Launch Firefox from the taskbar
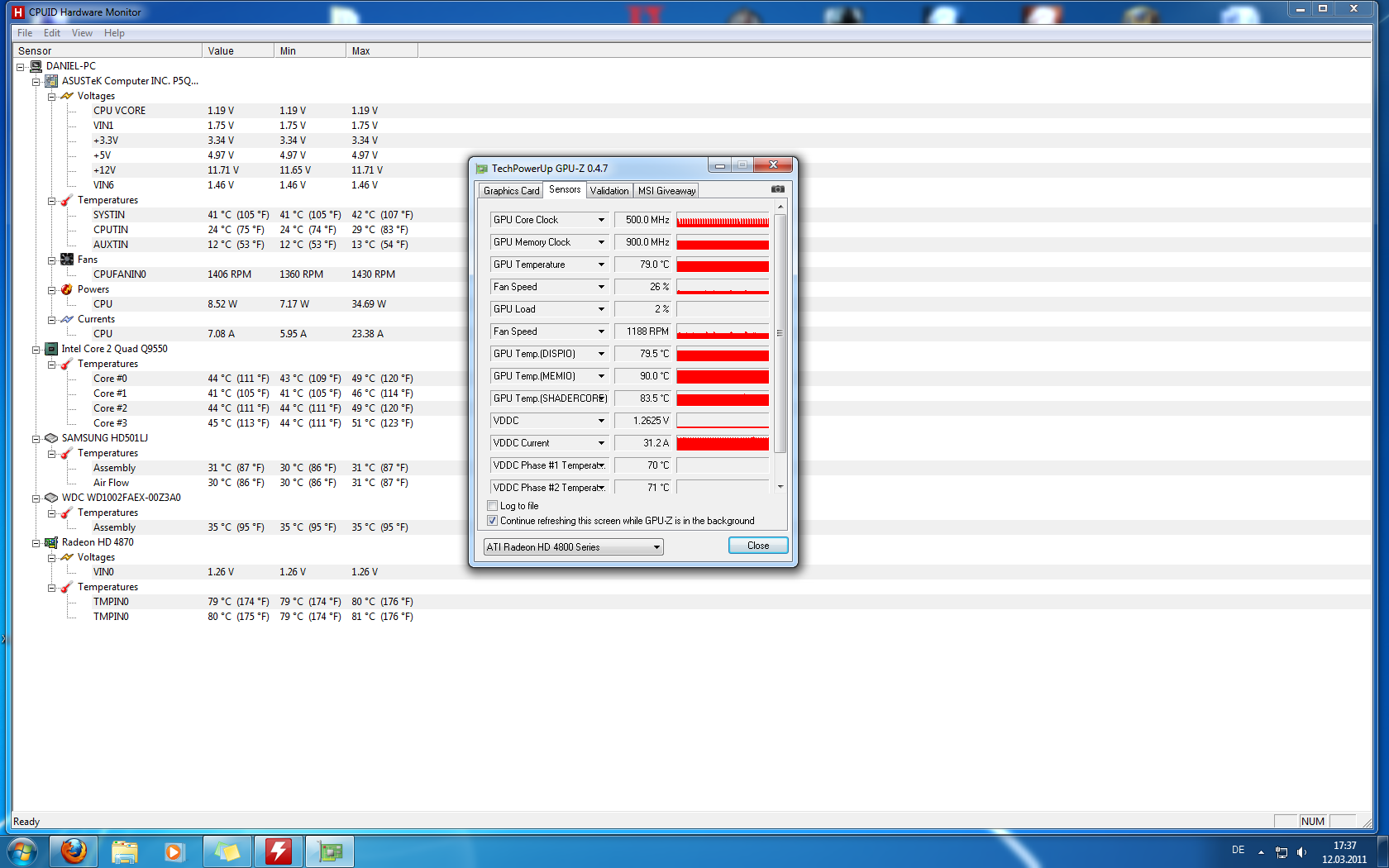The image size is (1389, 868). (x=74, y=851)
